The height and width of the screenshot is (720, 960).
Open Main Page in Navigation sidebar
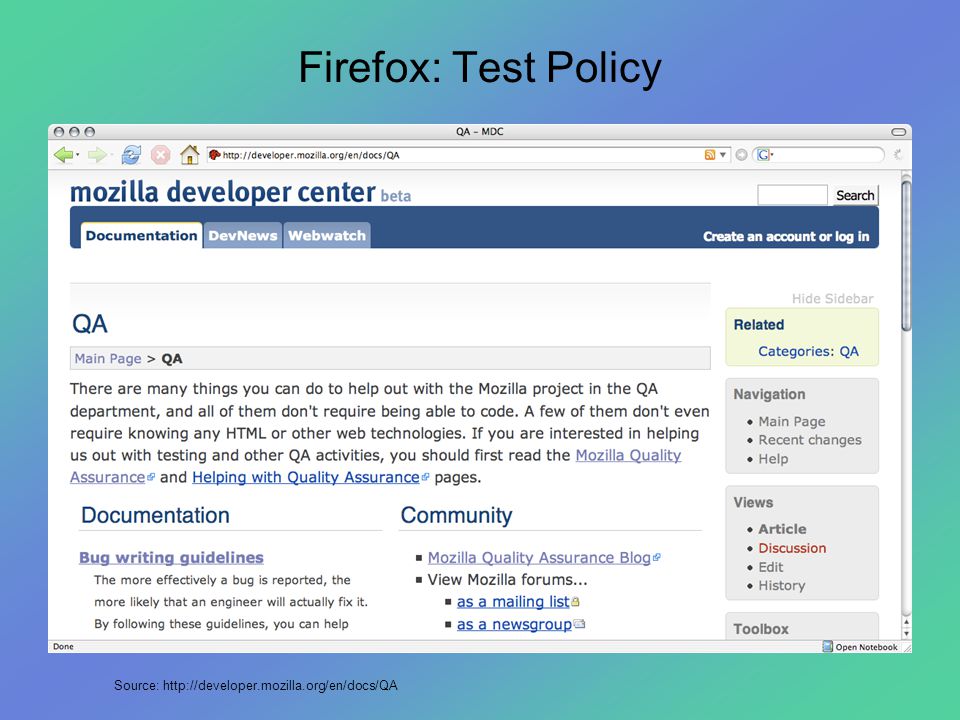[x=792, y=421]
